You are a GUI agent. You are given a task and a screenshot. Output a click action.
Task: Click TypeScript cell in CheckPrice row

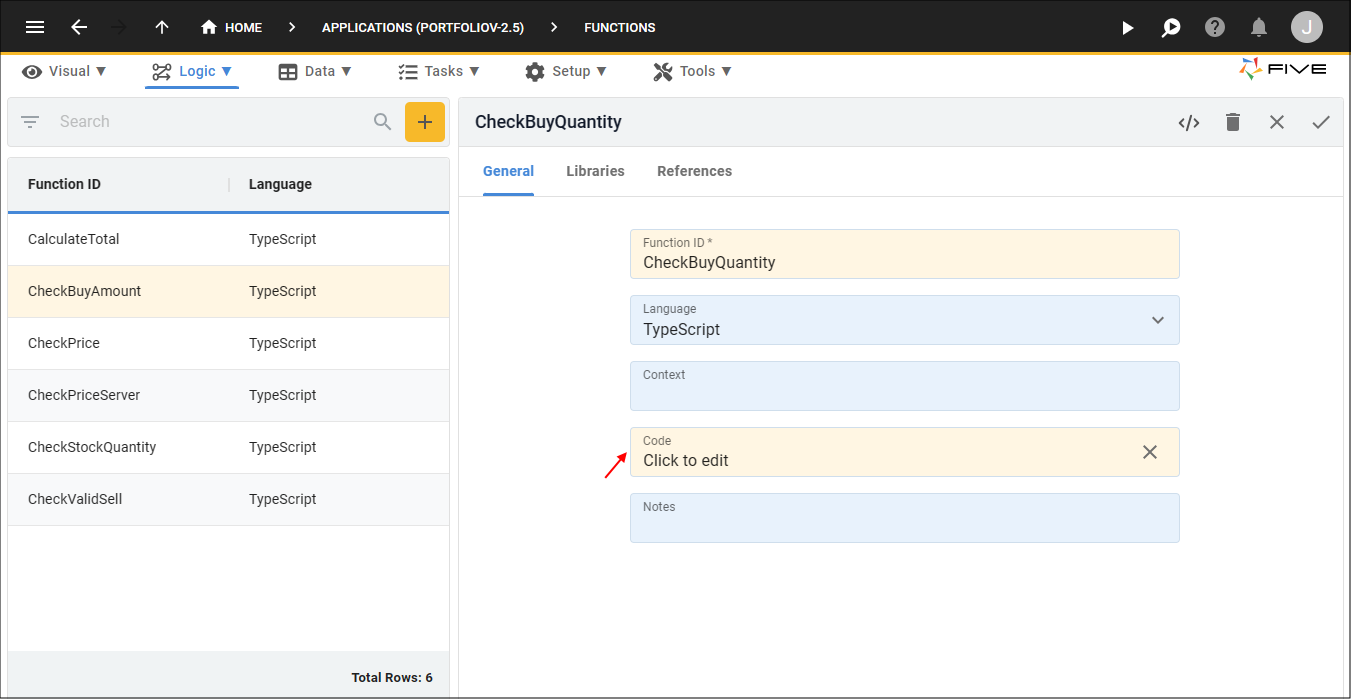(x=283, y=343)
